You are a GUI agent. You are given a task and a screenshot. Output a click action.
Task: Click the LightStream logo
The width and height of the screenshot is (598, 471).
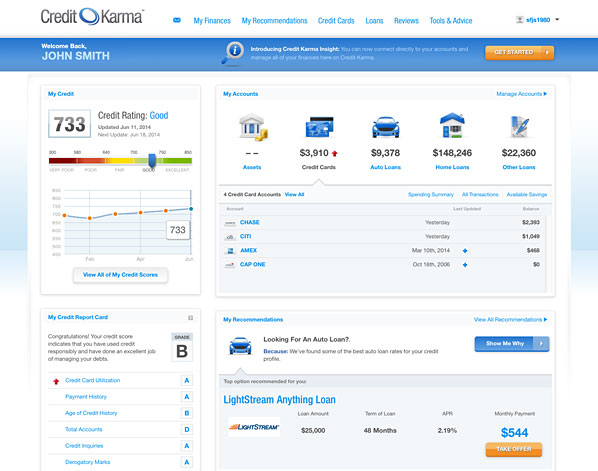(254, 427)
